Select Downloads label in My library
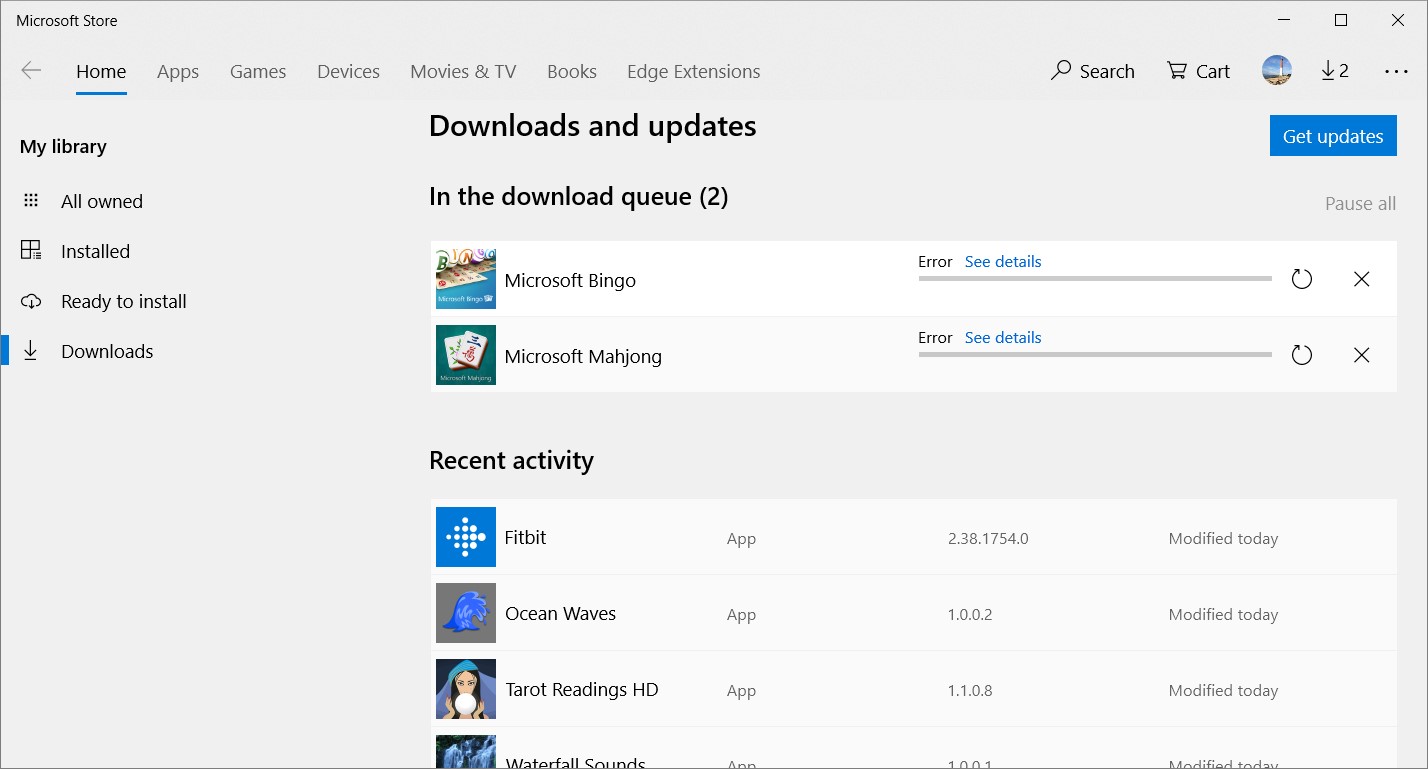Screen dimensions: 1428x769 107,351
